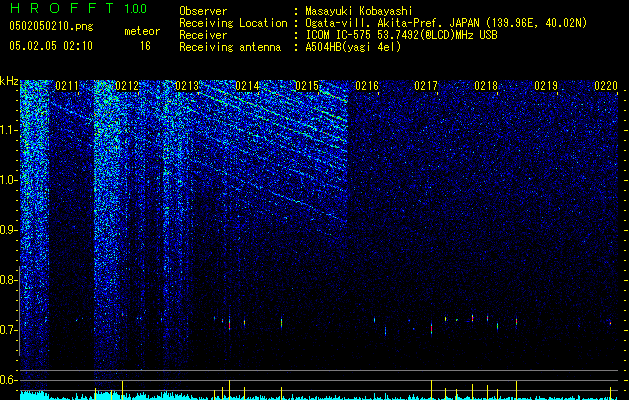Click the timestamp 05.02.05 02:10
This screenshot has width=629, height=400.
(51, 46)
